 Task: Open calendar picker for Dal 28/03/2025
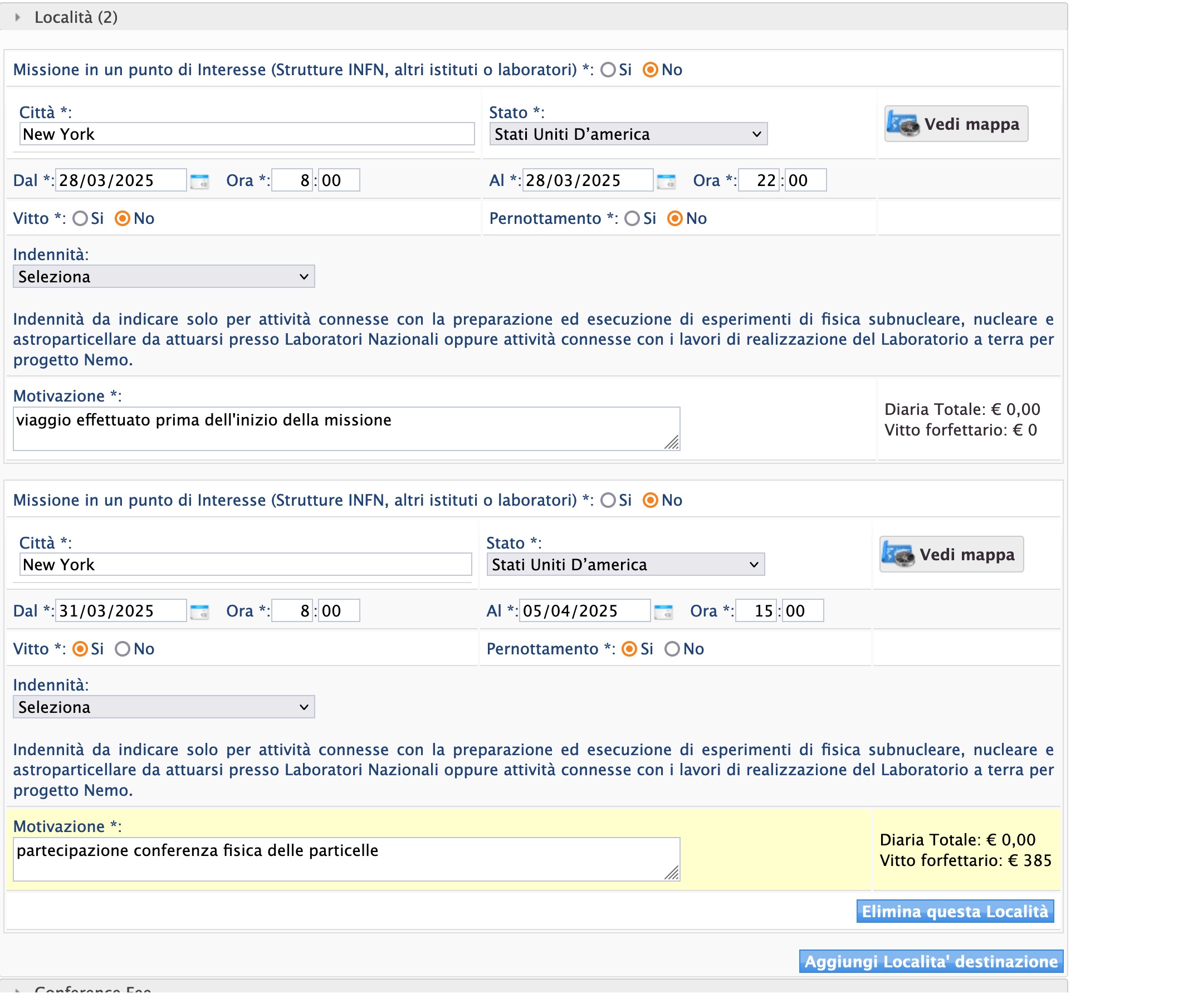[x=199, y=182]
